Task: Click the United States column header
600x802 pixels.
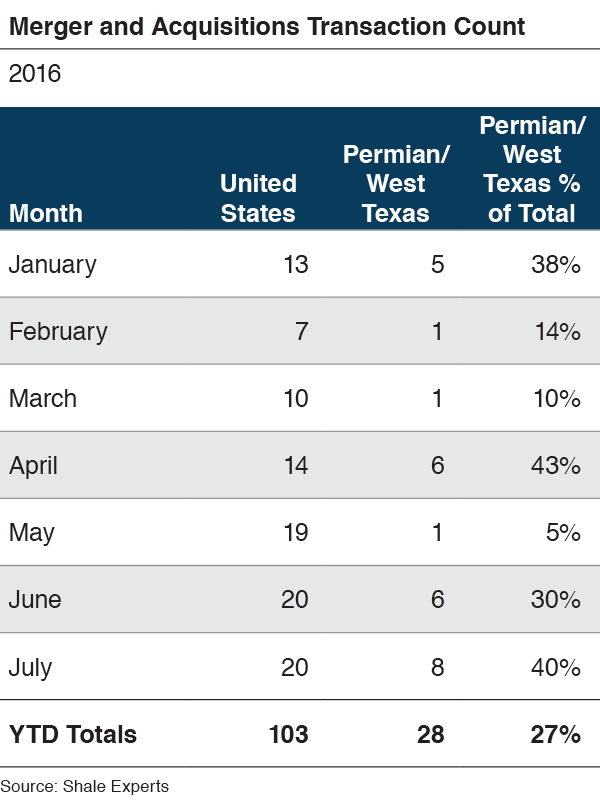Action: click(258, 198)
